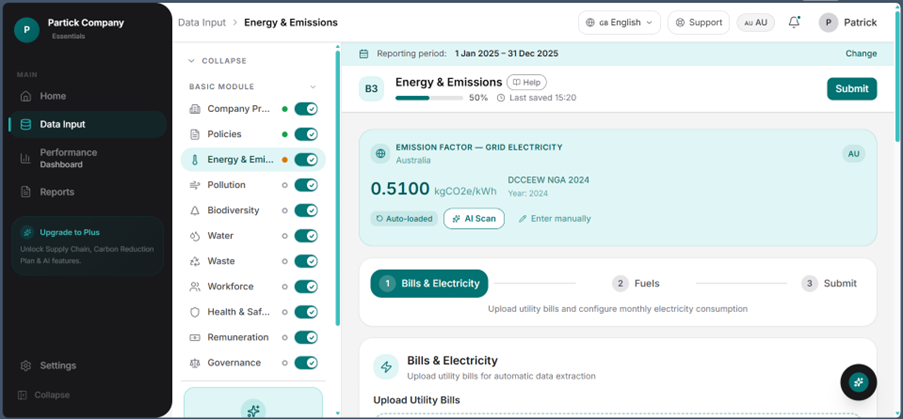Click the B3 module badge

click(x=371, y=89)
